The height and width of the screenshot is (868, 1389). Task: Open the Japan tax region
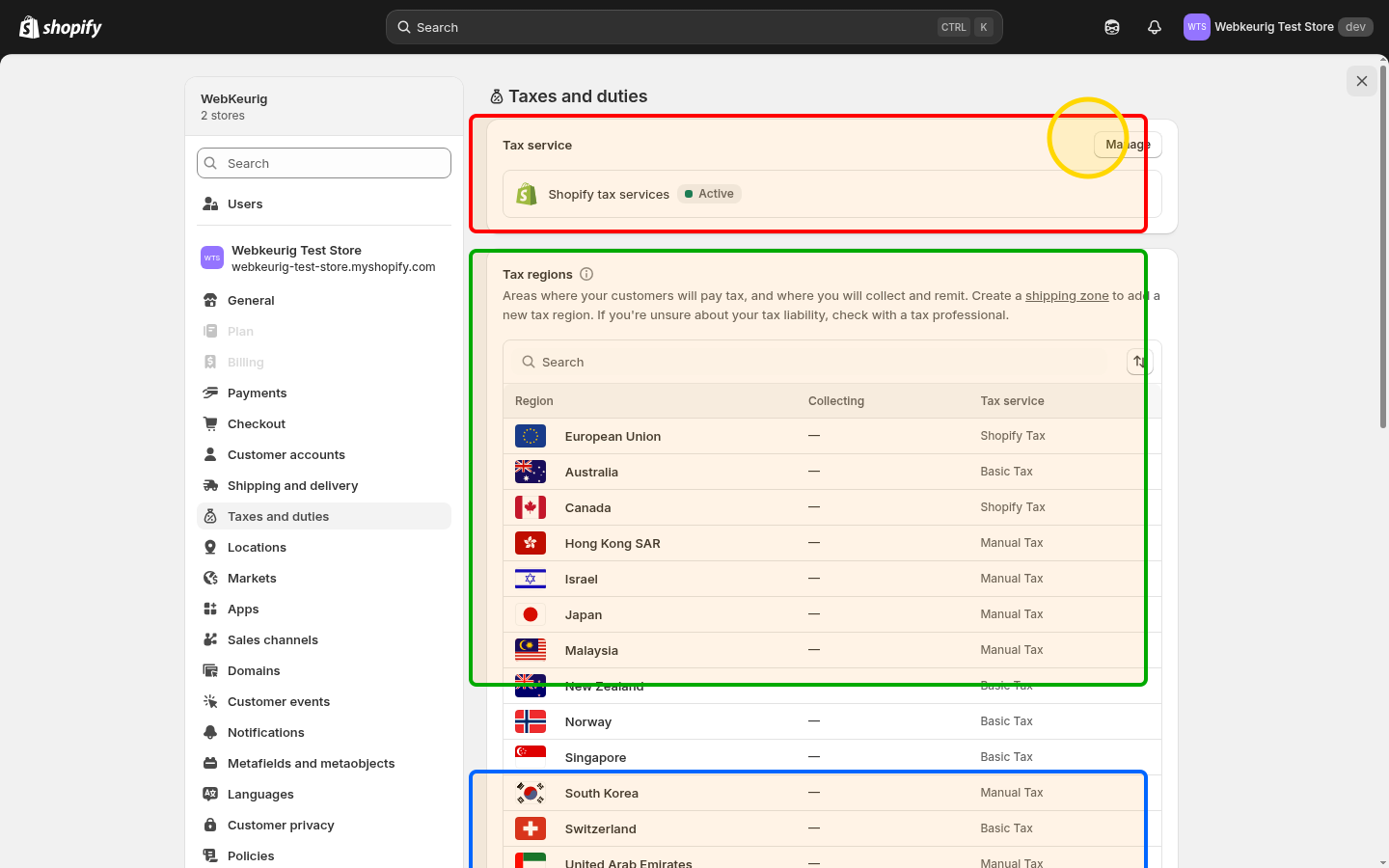click(832, 614)
